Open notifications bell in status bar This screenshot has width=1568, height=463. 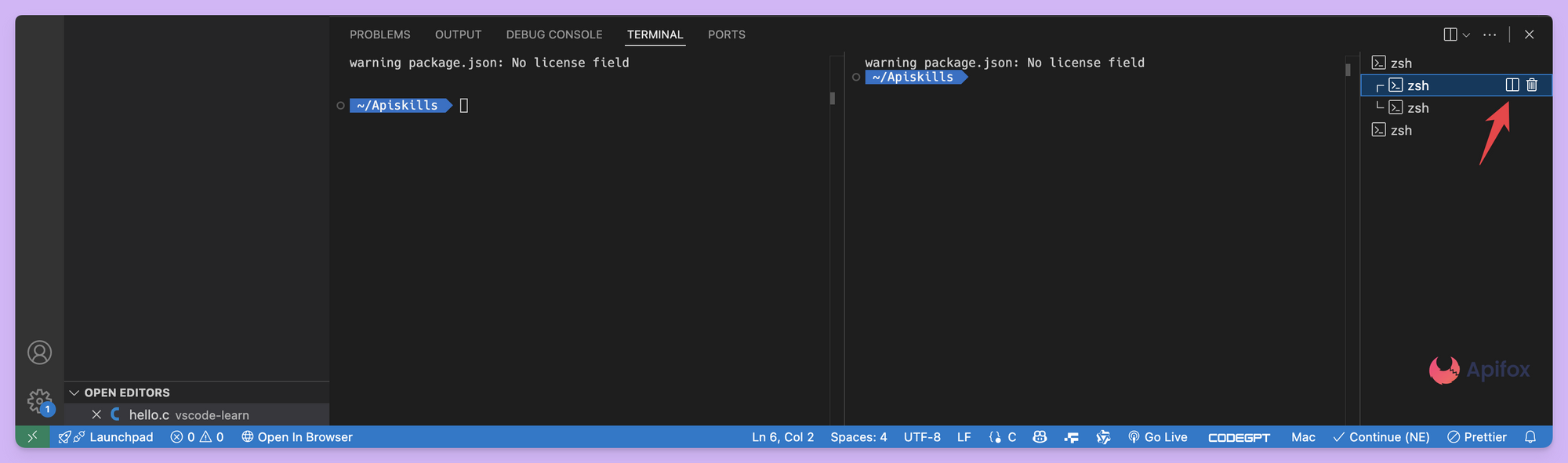coord(1530,437)
